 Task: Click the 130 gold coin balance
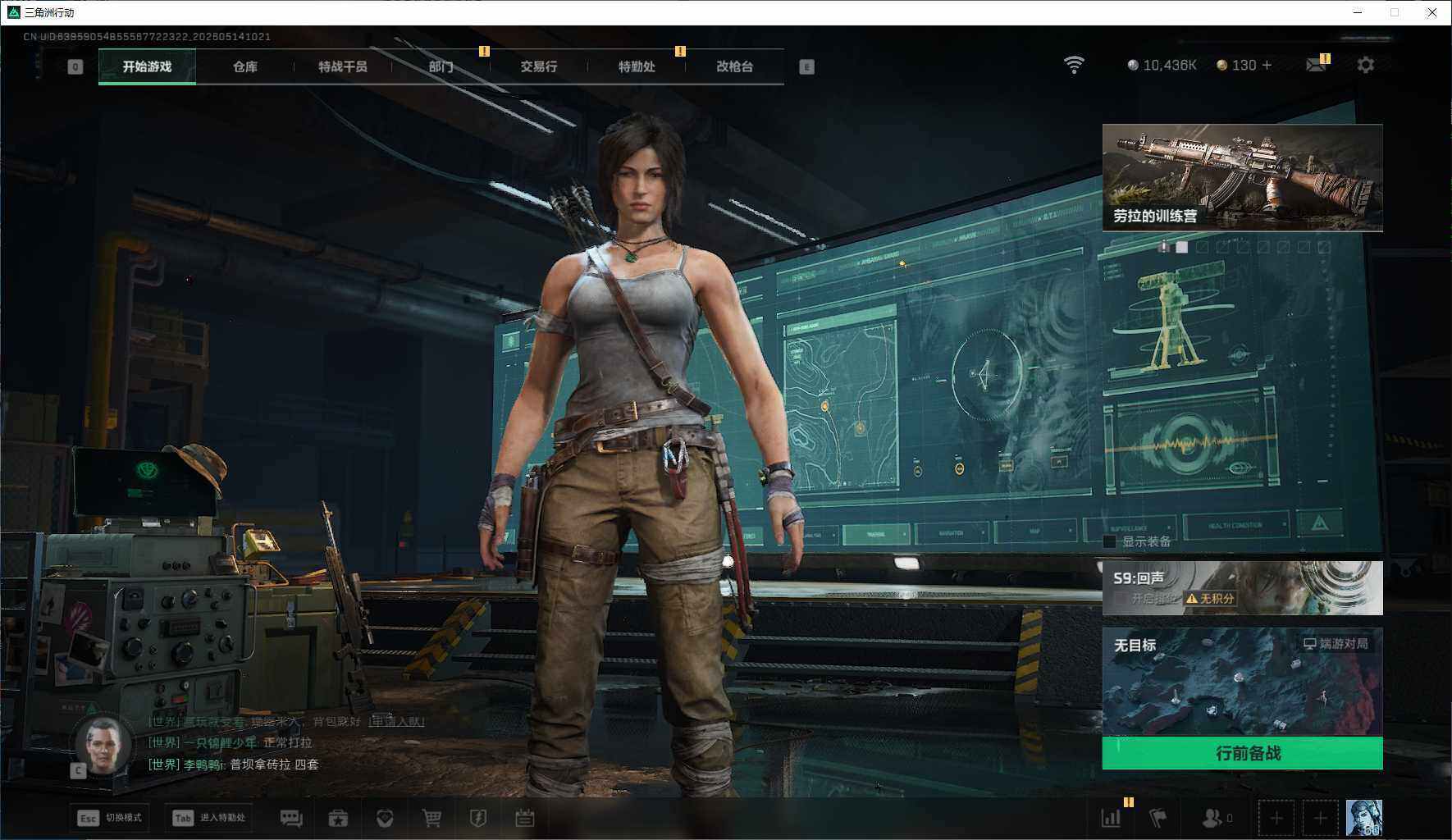tap(1237, 65)
